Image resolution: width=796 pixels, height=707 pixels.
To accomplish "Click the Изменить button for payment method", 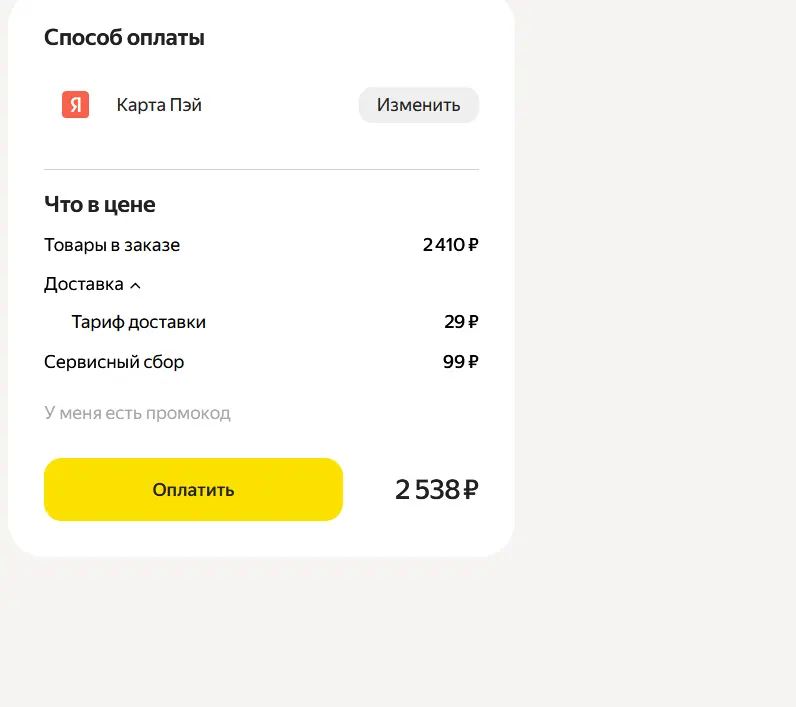I will [418, 105].
